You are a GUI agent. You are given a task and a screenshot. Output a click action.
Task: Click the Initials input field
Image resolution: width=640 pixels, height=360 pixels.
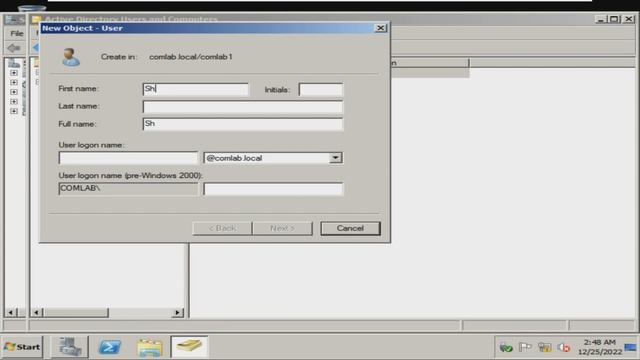pos(321,89)
